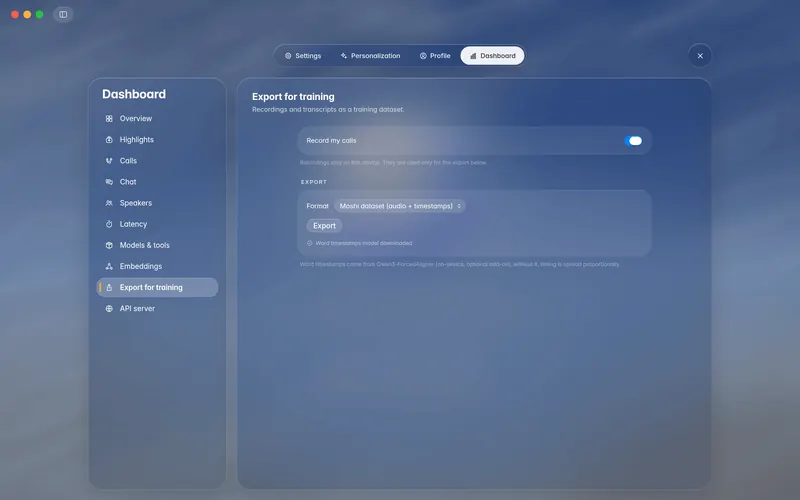Click the yellow macOS minimize button
This screenshot has height=500, width=800.
(28, 14)
